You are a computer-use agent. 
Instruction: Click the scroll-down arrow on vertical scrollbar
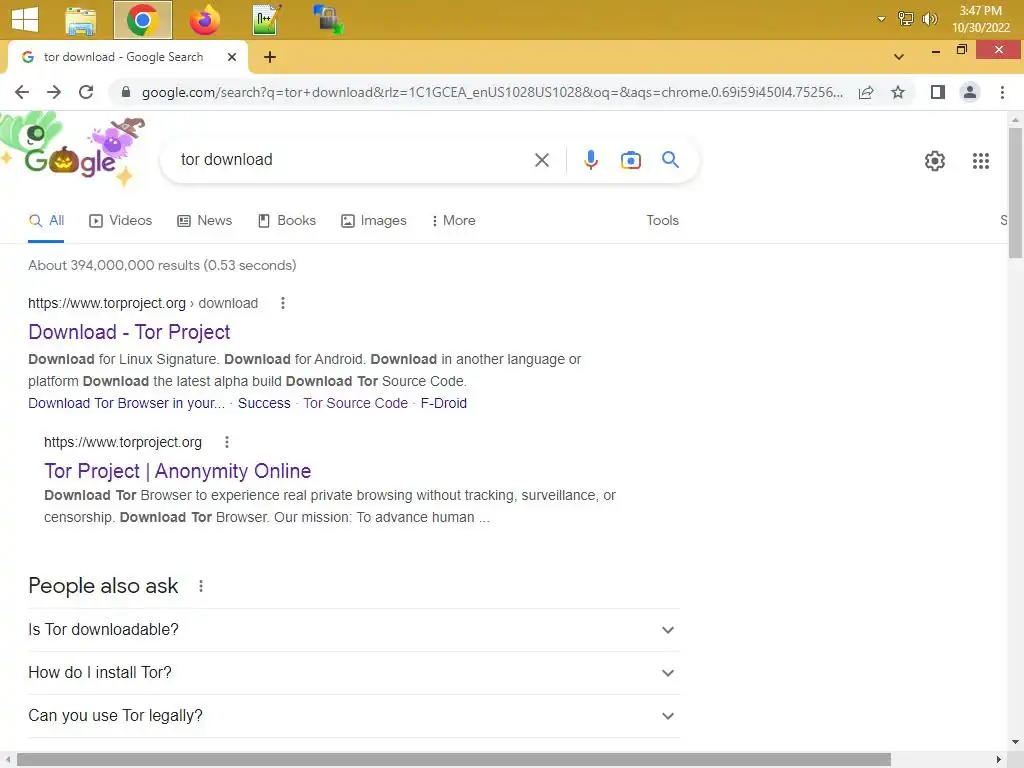(1015, 742)
